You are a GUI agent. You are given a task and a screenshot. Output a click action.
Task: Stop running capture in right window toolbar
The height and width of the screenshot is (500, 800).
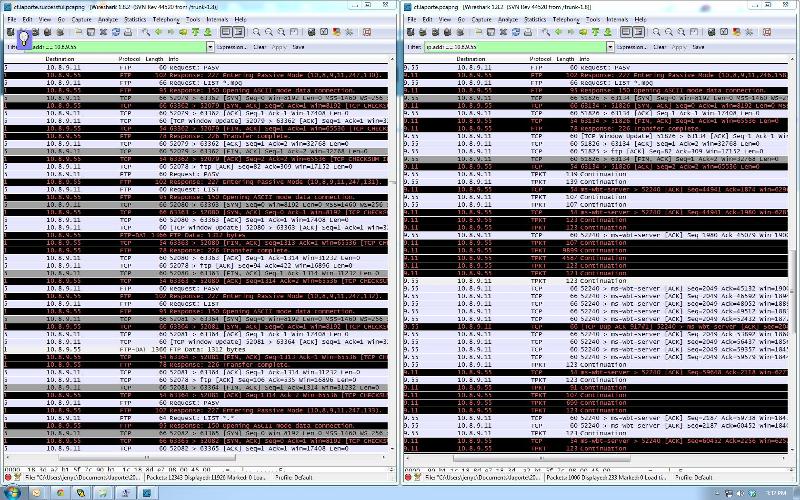click(x=447, y=32)
